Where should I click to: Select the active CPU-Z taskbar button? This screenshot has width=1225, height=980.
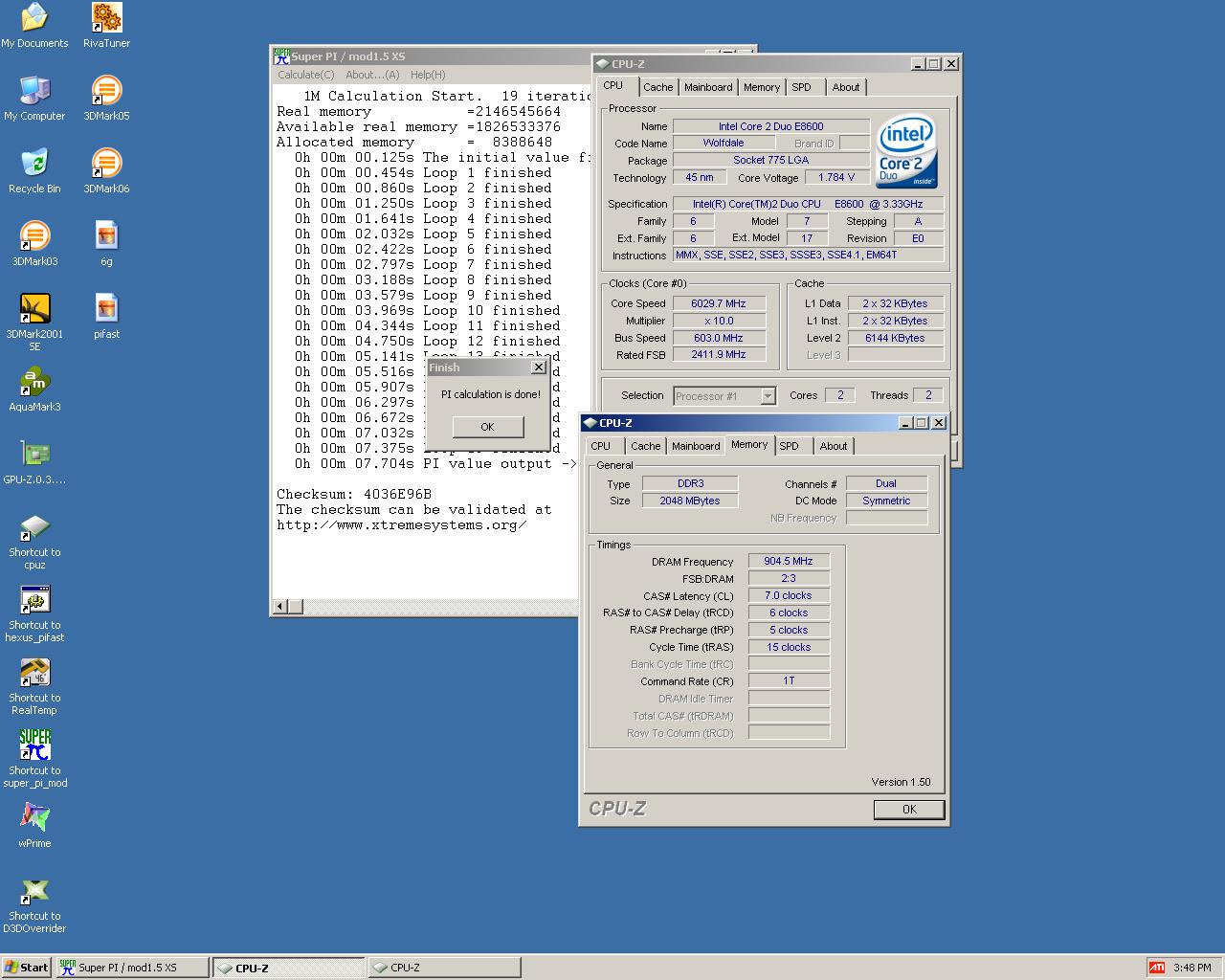[x=288, y=968]
